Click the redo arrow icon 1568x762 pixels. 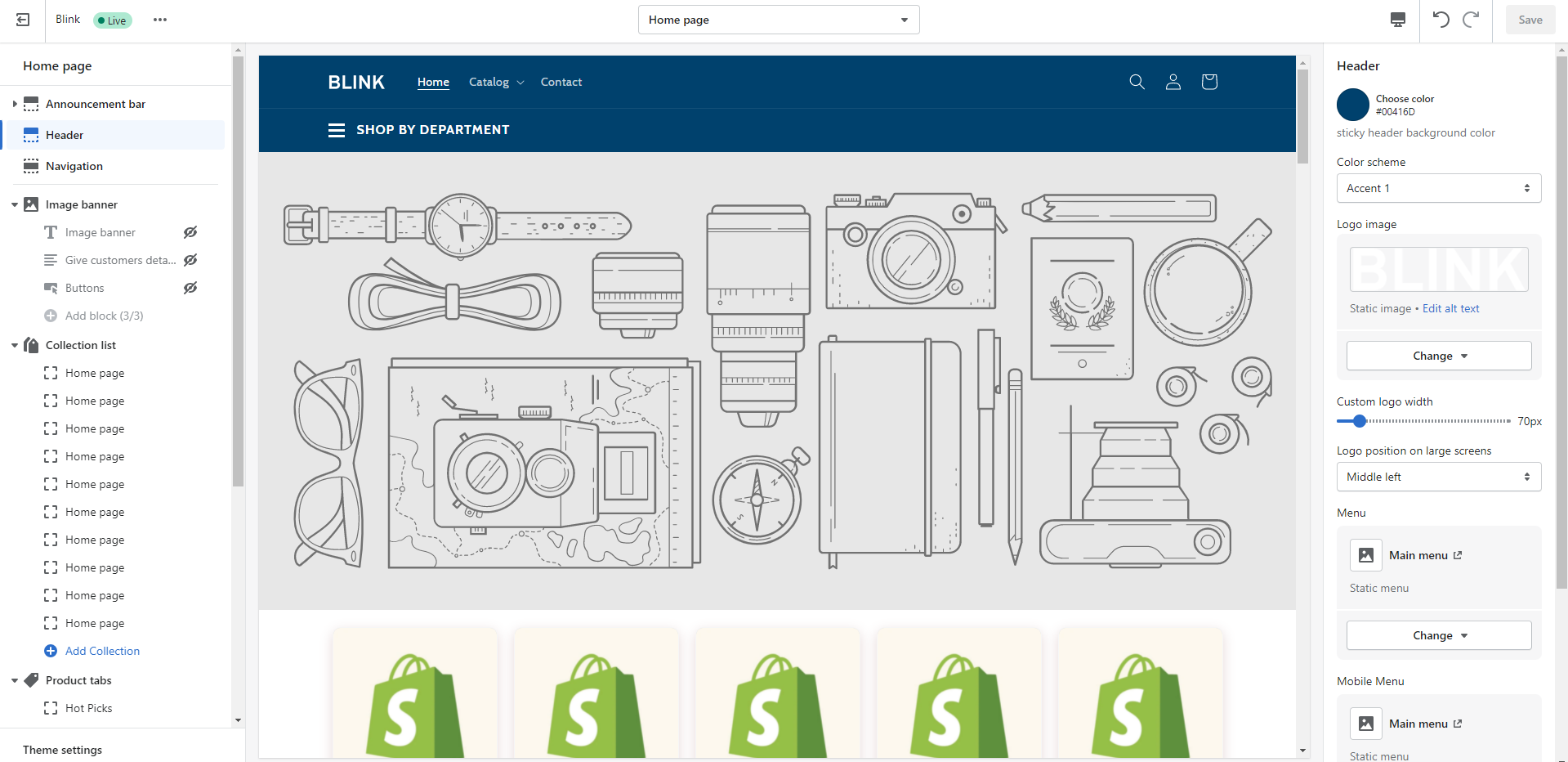[1471, 19]
